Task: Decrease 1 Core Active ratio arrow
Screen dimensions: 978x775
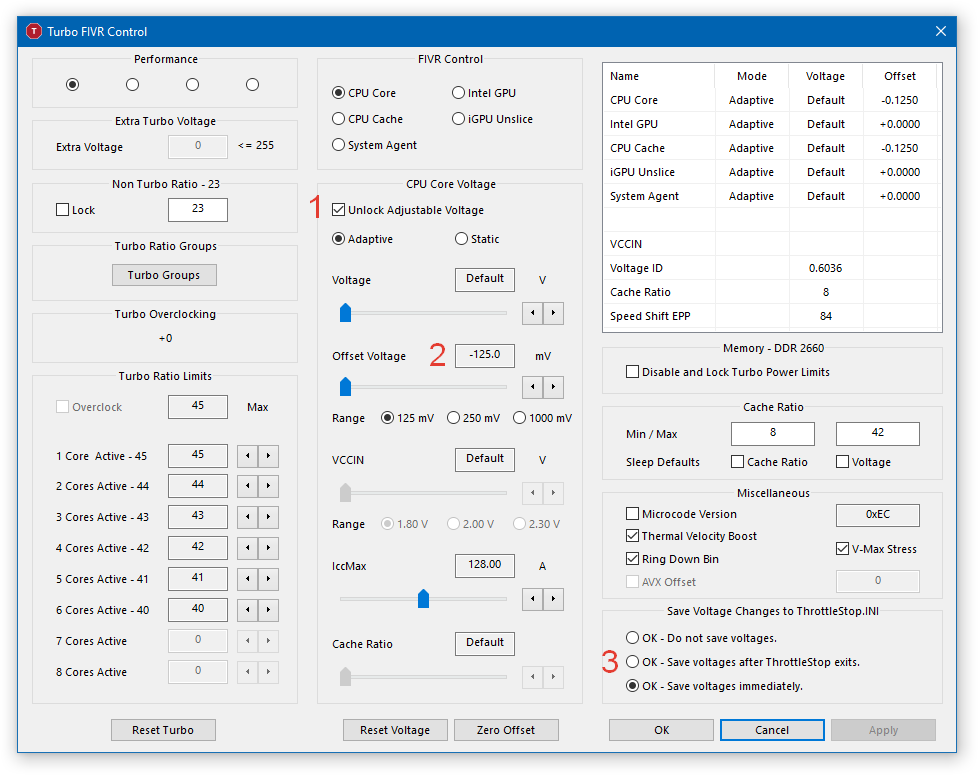Action: coord(248,456)
